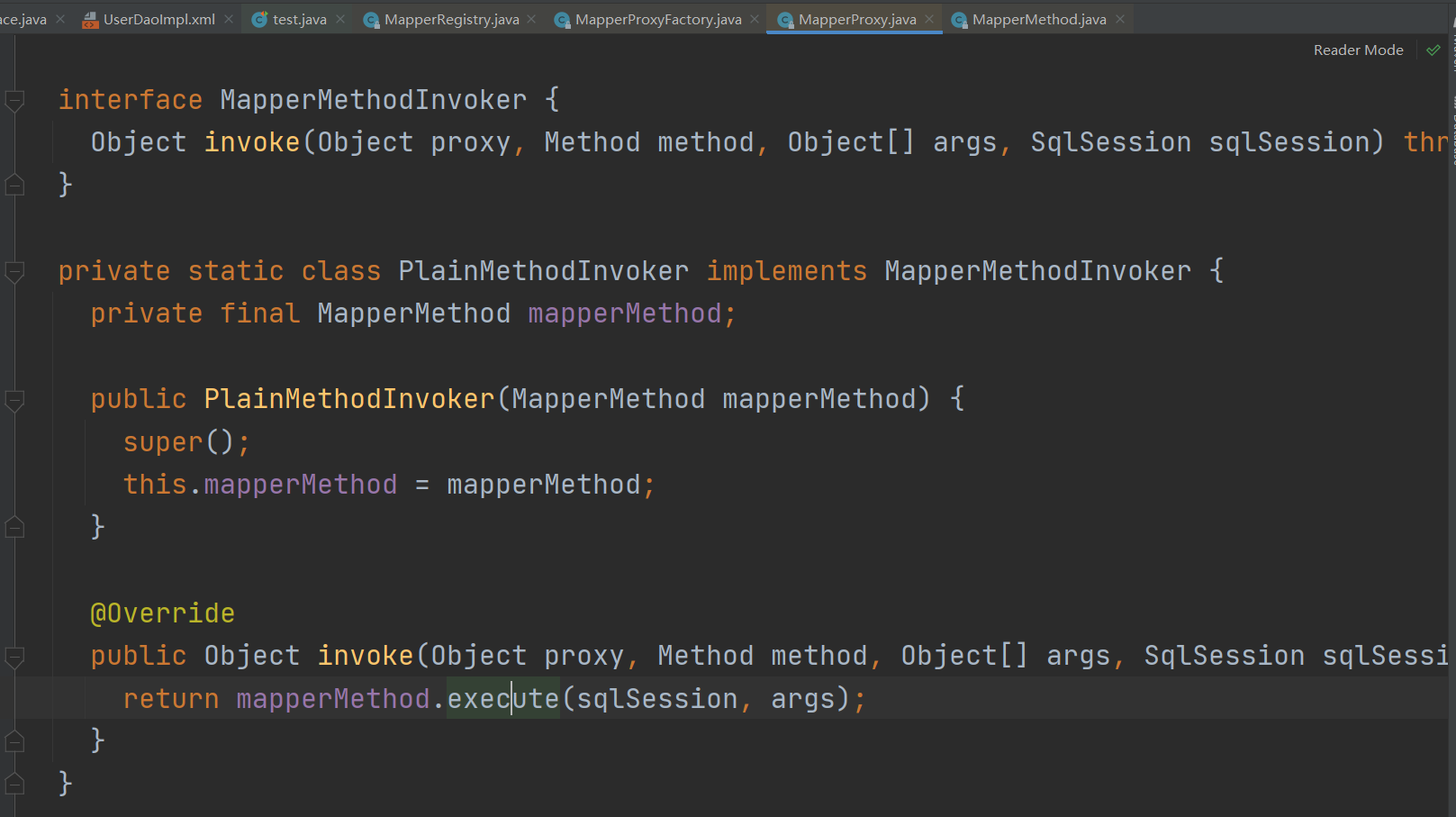Image resolution: width=1456 pixels, height=817 pixels.
Task: Collapse the PlainMethodInvoker class fold marker
Action: tap(14, 271)
